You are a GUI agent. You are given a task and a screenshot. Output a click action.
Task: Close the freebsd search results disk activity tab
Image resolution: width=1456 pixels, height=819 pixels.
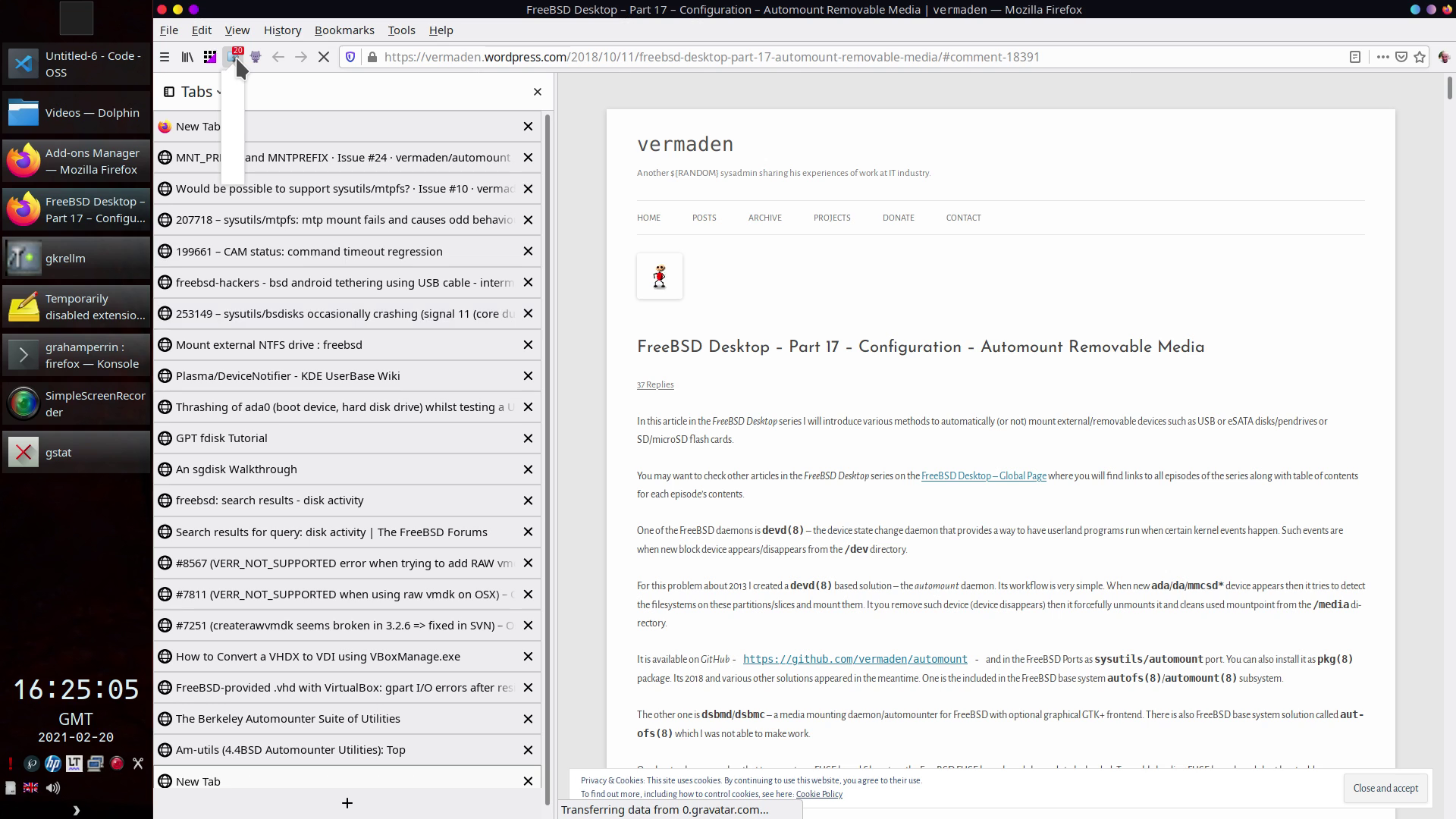(528, 500)
